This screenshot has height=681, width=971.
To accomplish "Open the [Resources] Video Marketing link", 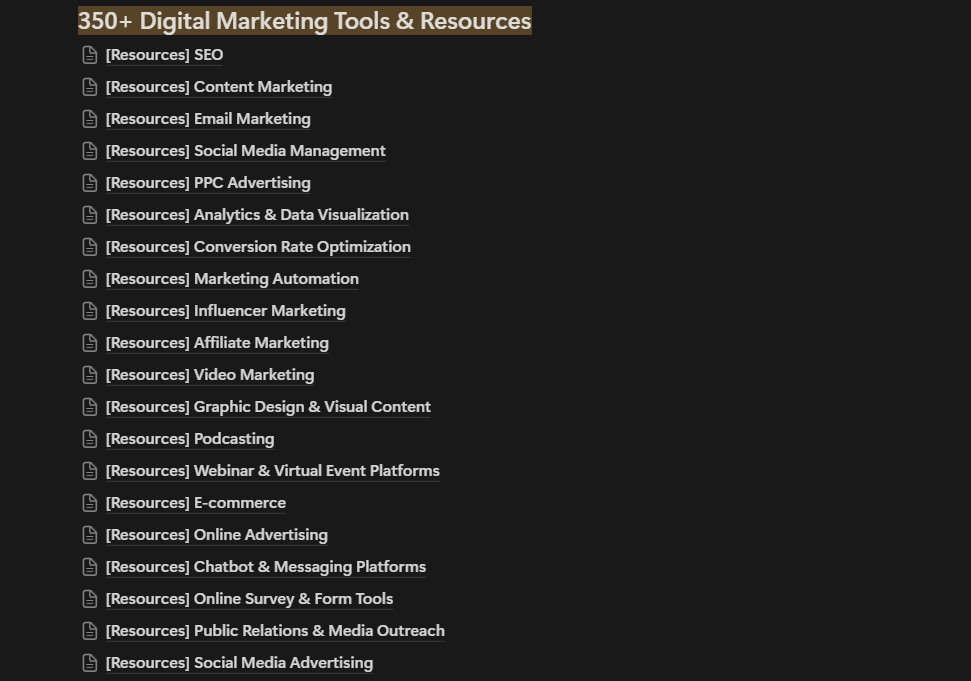I will pyautogui.click(x=210, y=375).
